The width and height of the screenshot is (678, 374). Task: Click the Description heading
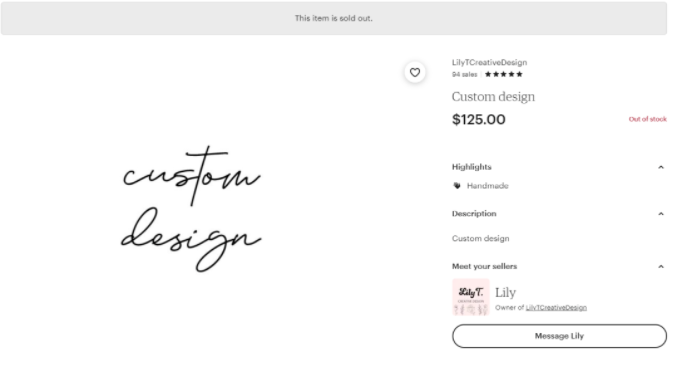[474, 214]
